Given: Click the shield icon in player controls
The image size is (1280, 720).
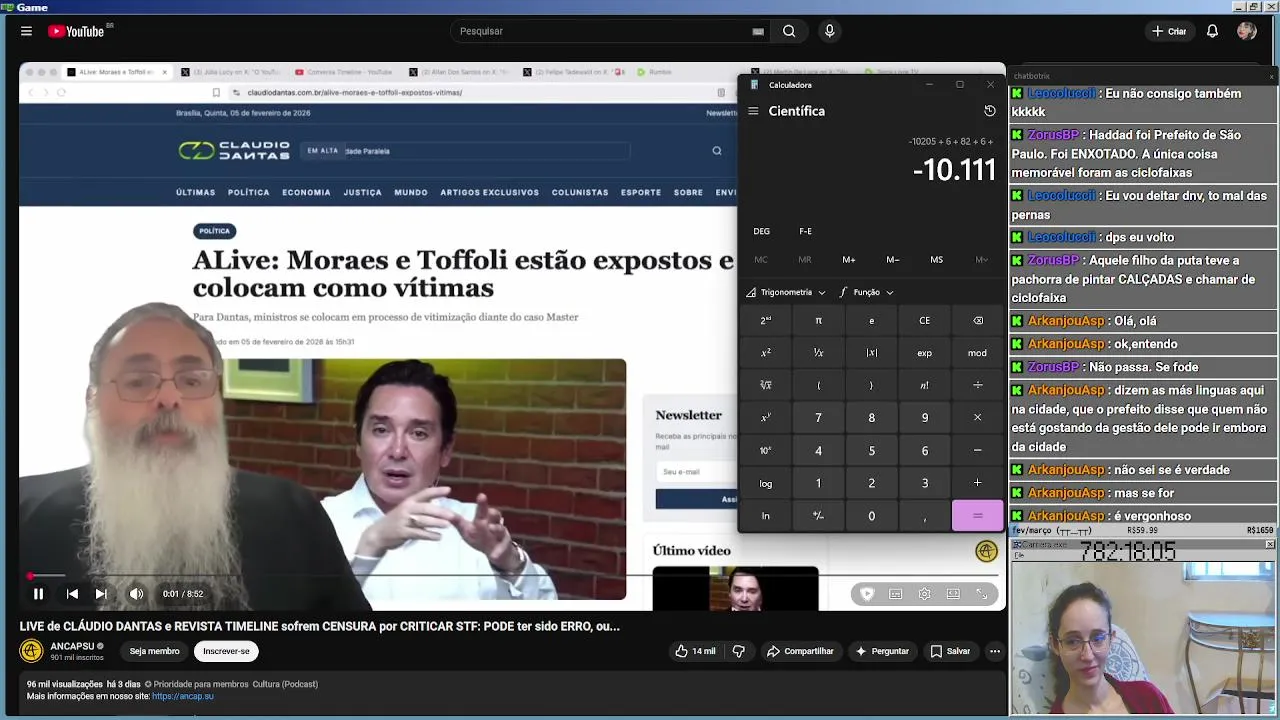Looking at the screenshot, I should pos(867,594).
